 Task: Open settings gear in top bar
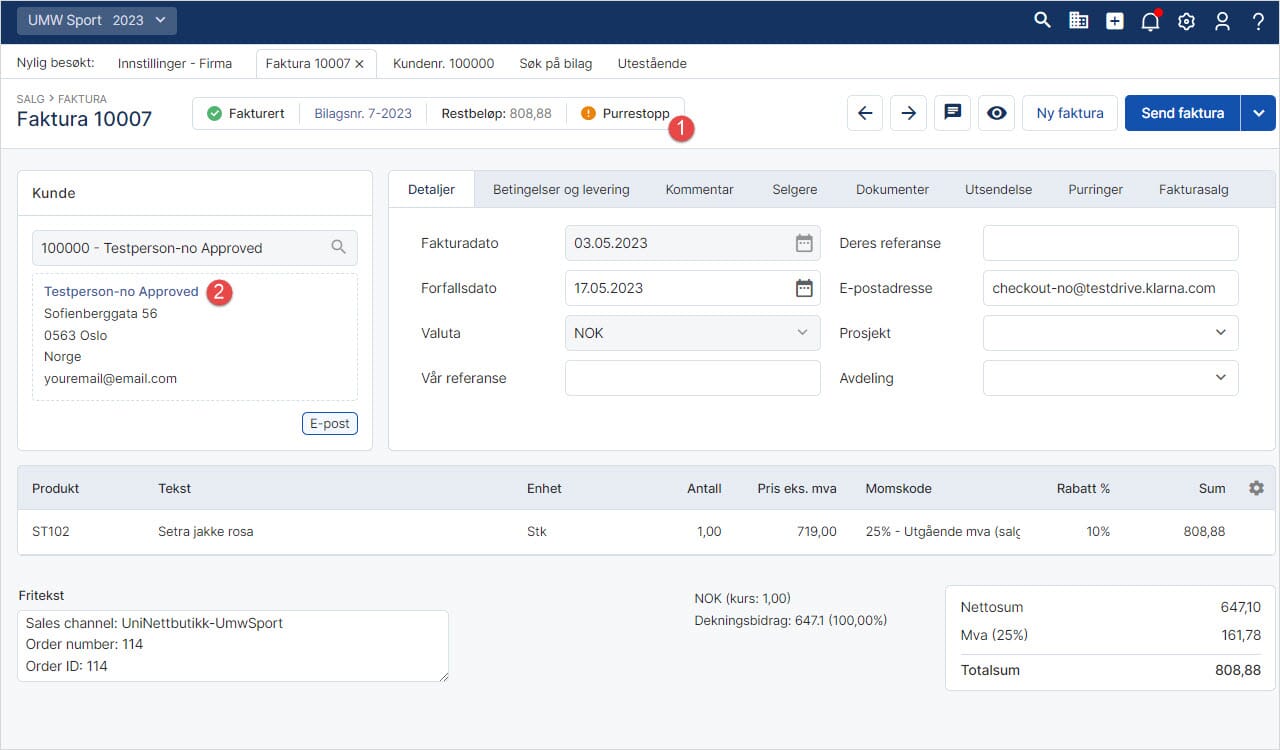(1186, 21)
